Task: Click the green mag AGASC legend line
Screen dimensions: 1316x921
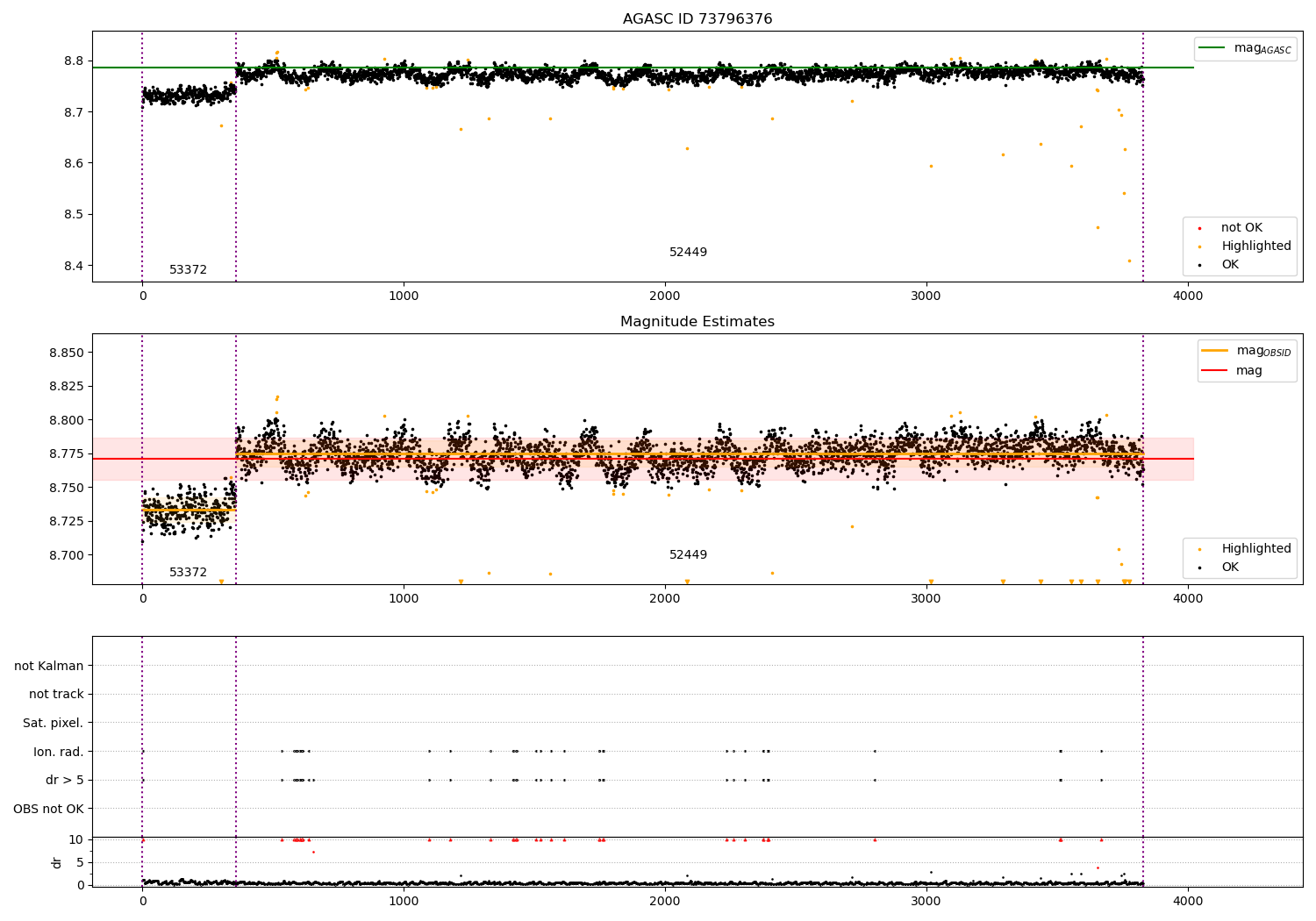Action: click(x=1212, y=48)
